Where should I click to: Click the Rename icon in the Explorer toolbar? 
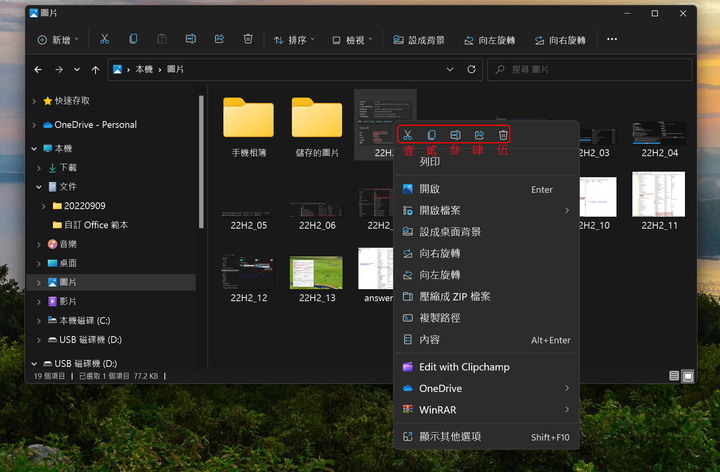[191, 39]
